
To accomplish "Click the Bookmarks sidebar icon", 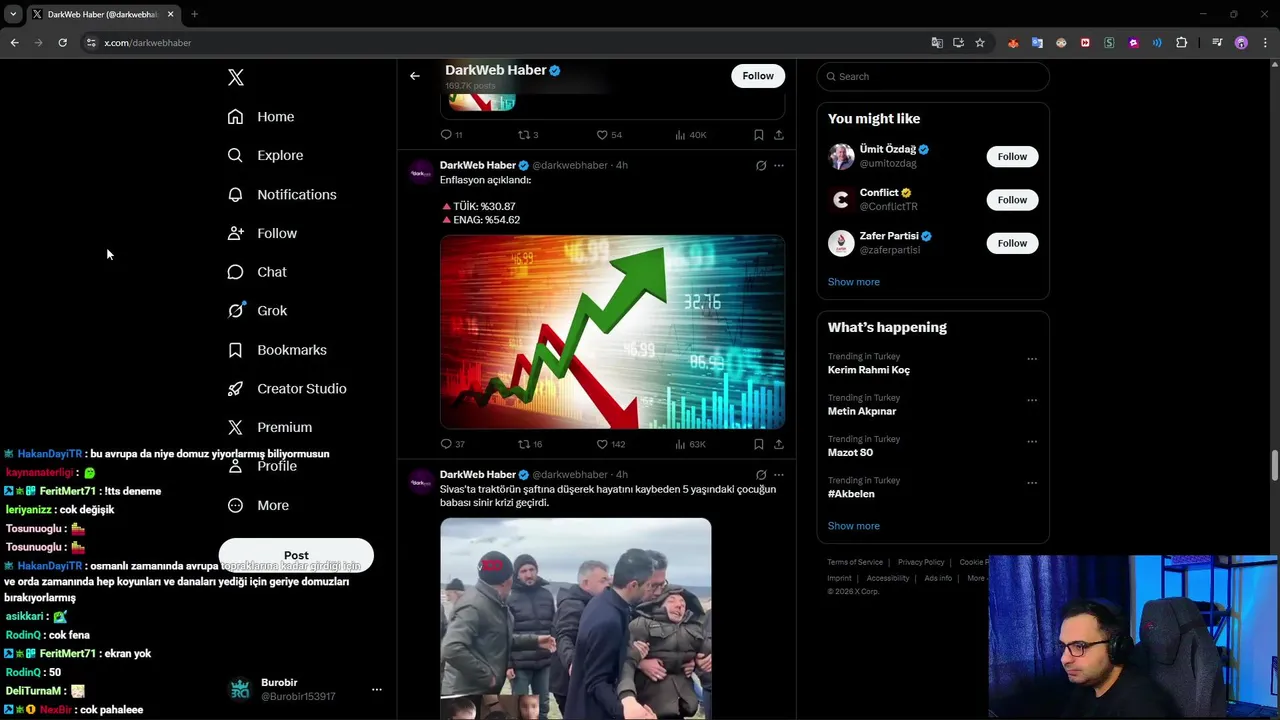I will [235, 350].
